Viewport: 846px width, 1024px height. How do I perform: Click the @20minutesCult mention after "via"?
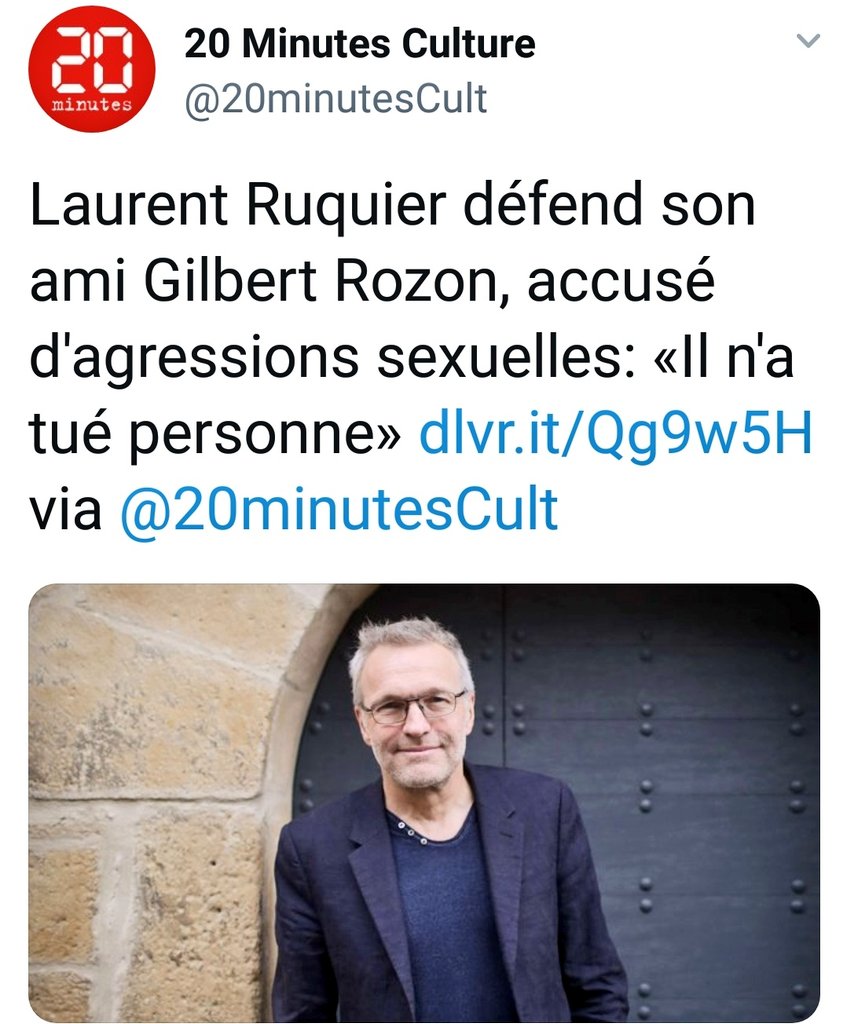[338, 509]
